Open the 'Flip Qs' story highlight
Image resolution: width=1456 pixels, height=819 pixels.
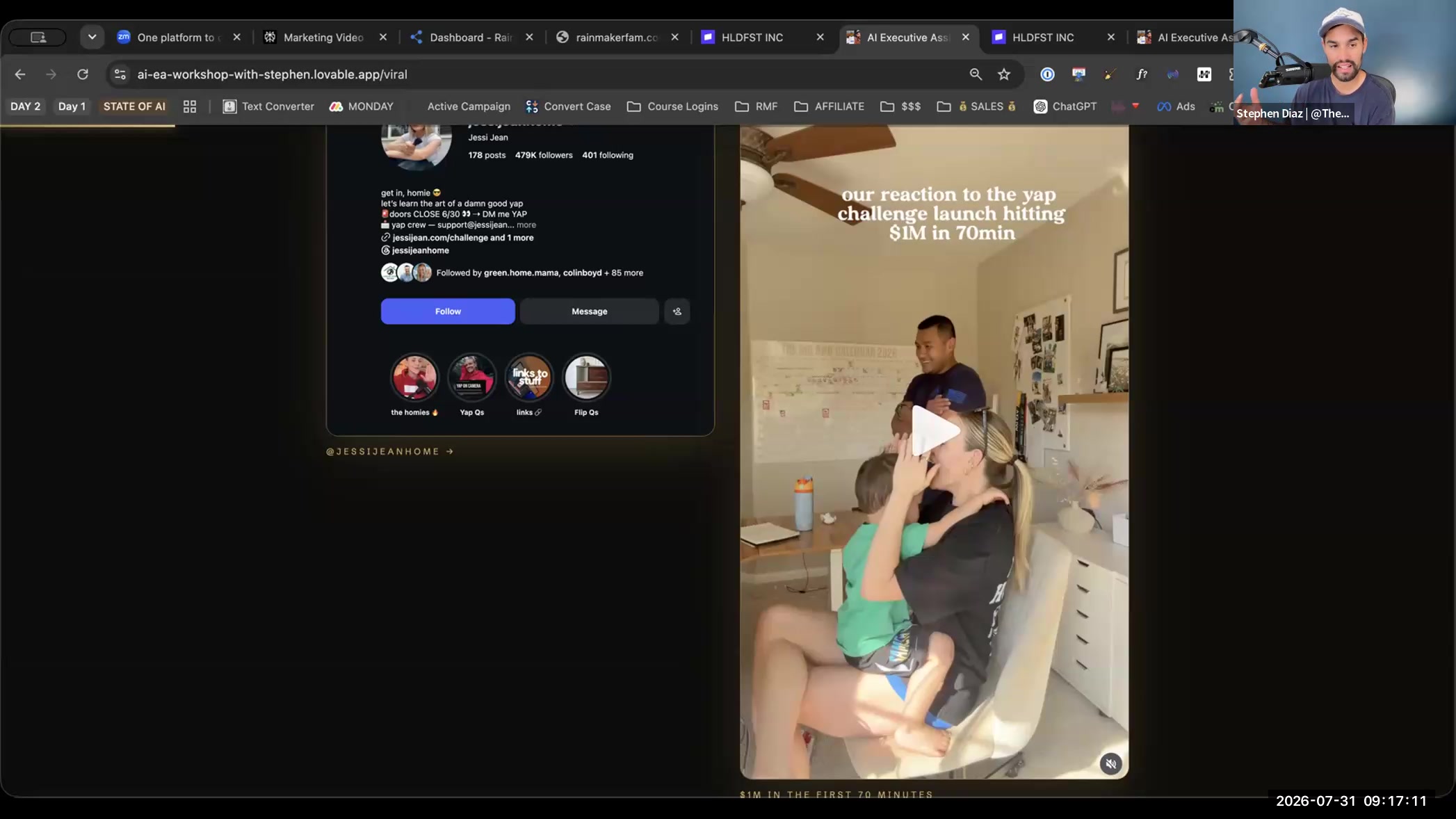tap(586, 378)
